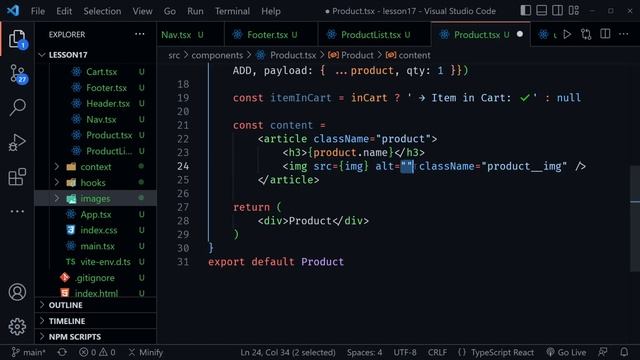
Task: Expand the OUTLINE section
Action: 96,305
